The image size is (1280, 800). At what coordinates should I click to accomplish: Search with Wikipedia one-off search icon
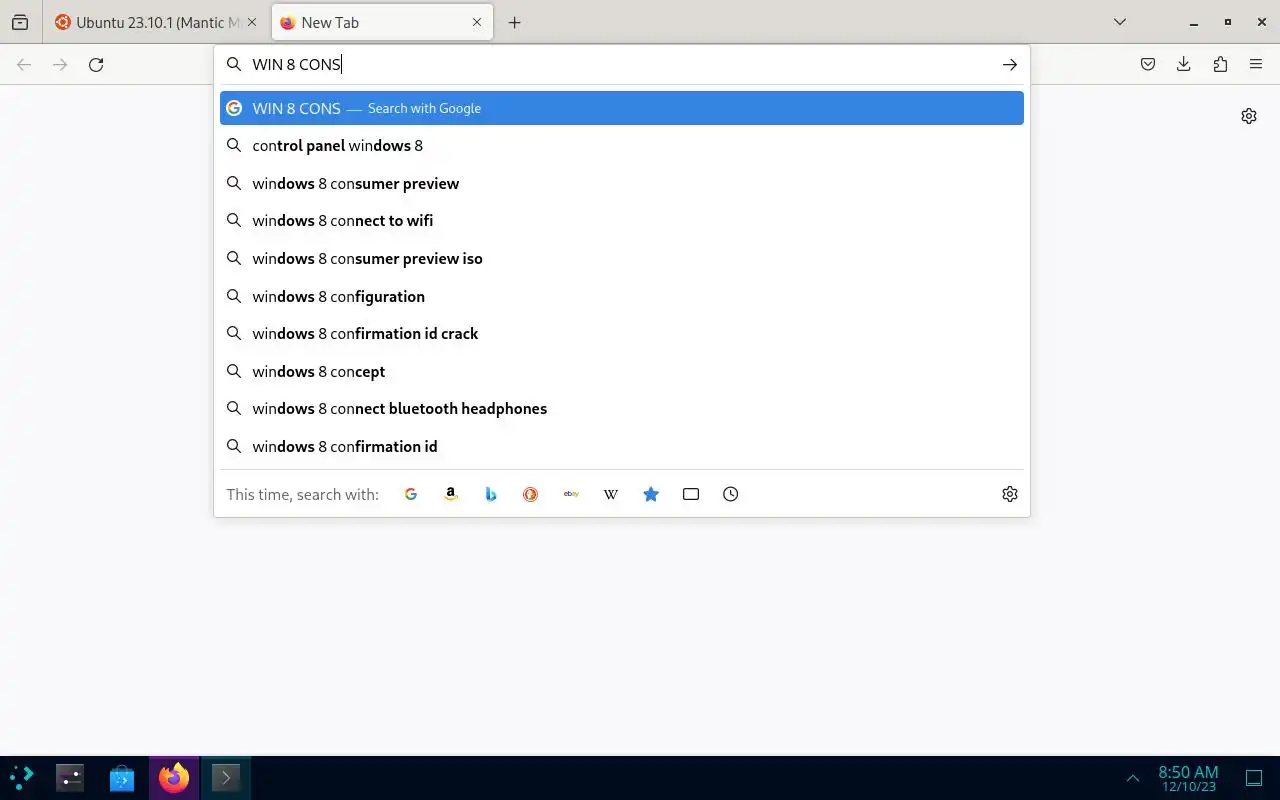611,494
